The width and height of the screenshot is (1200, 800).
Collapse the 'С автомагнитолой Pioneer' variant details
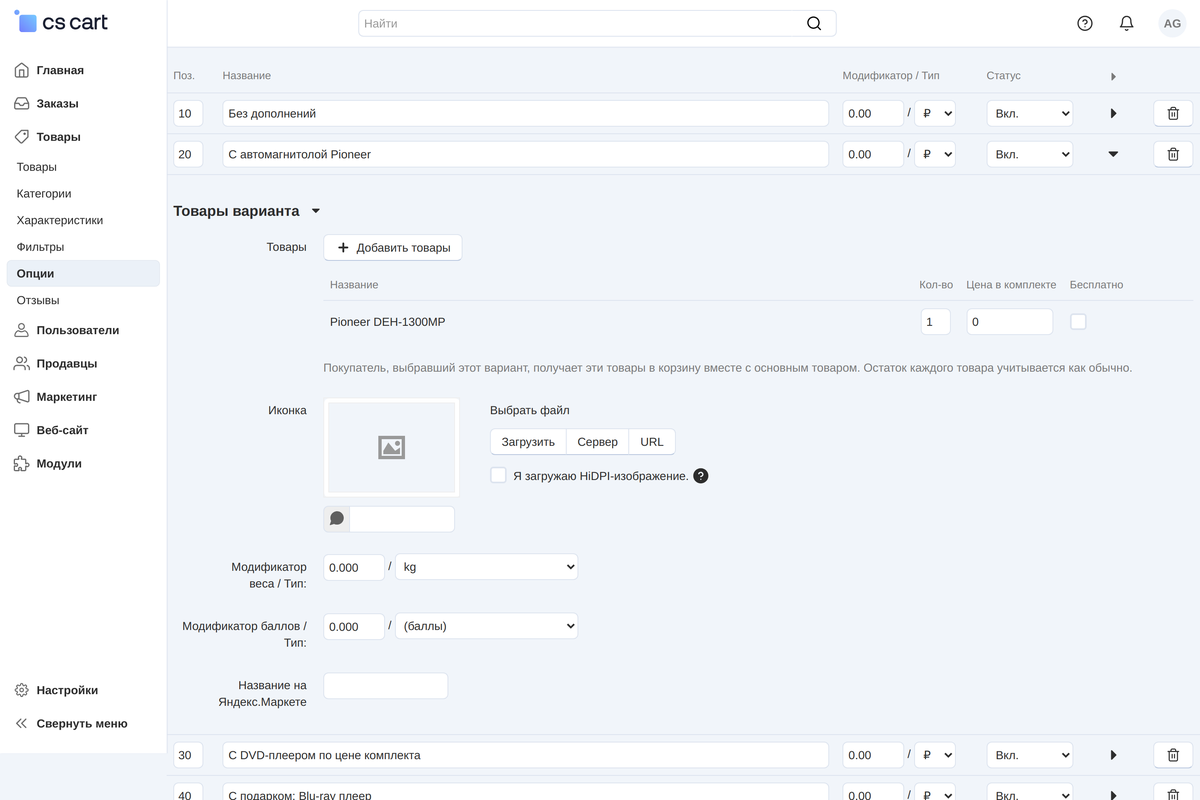click(1113, 154)
